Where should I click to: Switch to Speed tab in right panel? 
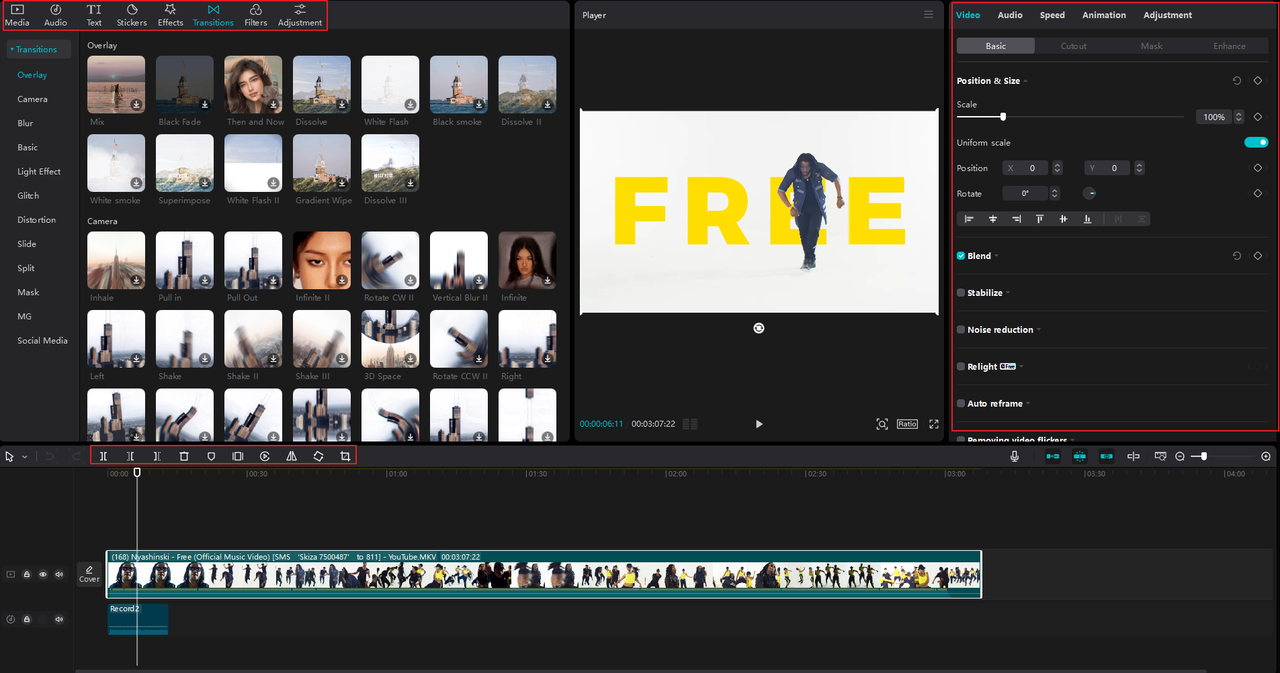pyautogui.click(x=1052, y=15)
